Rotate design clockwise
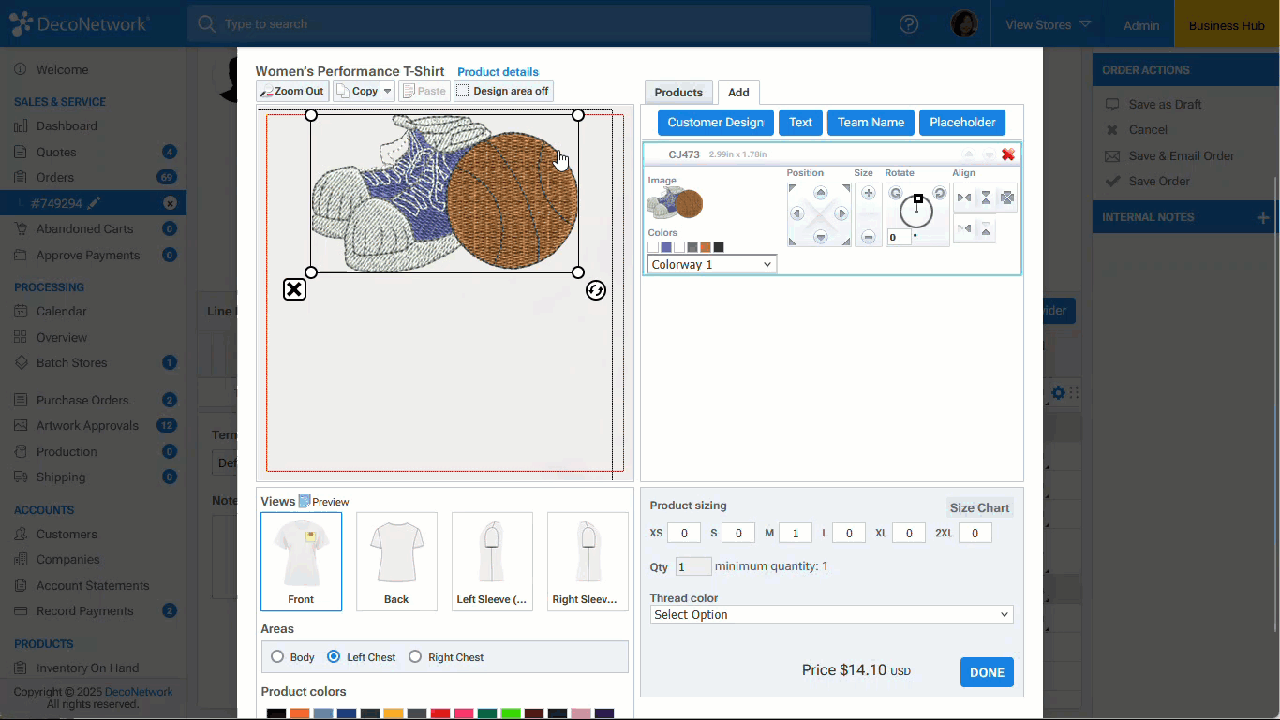1280x720 pixels. pyautogui.click(x=939, y=192)
